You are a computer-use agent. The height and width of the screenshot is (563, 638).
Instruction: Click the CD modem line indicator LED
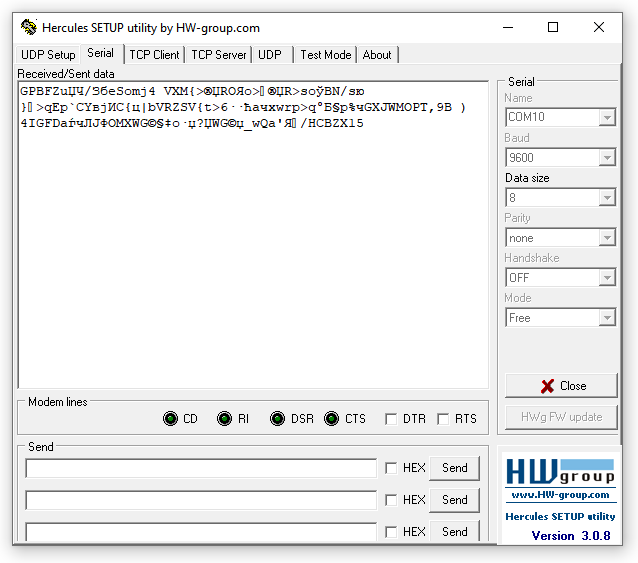tap(171, 419)
